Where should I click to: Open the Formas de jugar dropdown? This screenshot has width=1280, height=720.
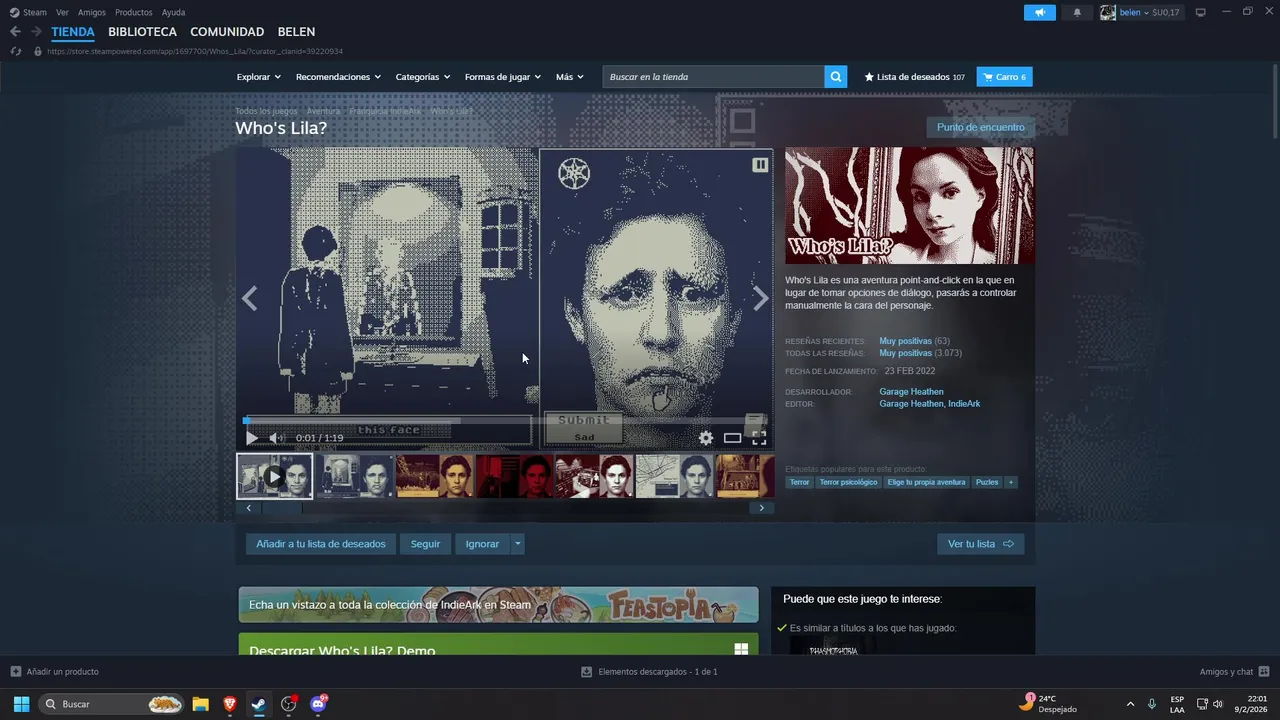503,77
